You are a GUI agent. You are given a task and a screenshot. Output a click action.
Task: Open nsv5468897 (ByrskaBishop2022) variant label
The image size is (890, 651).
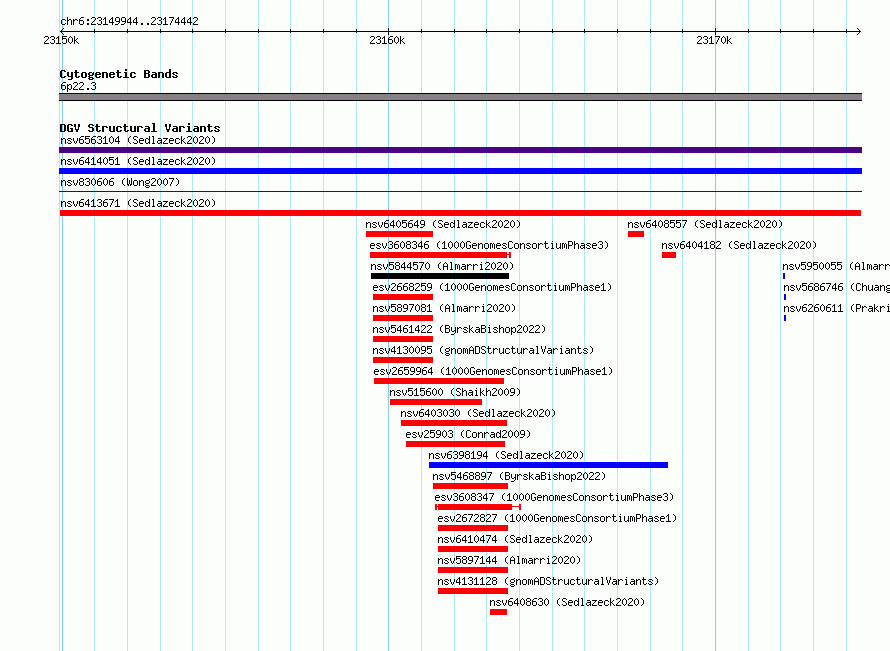[519, 476]
